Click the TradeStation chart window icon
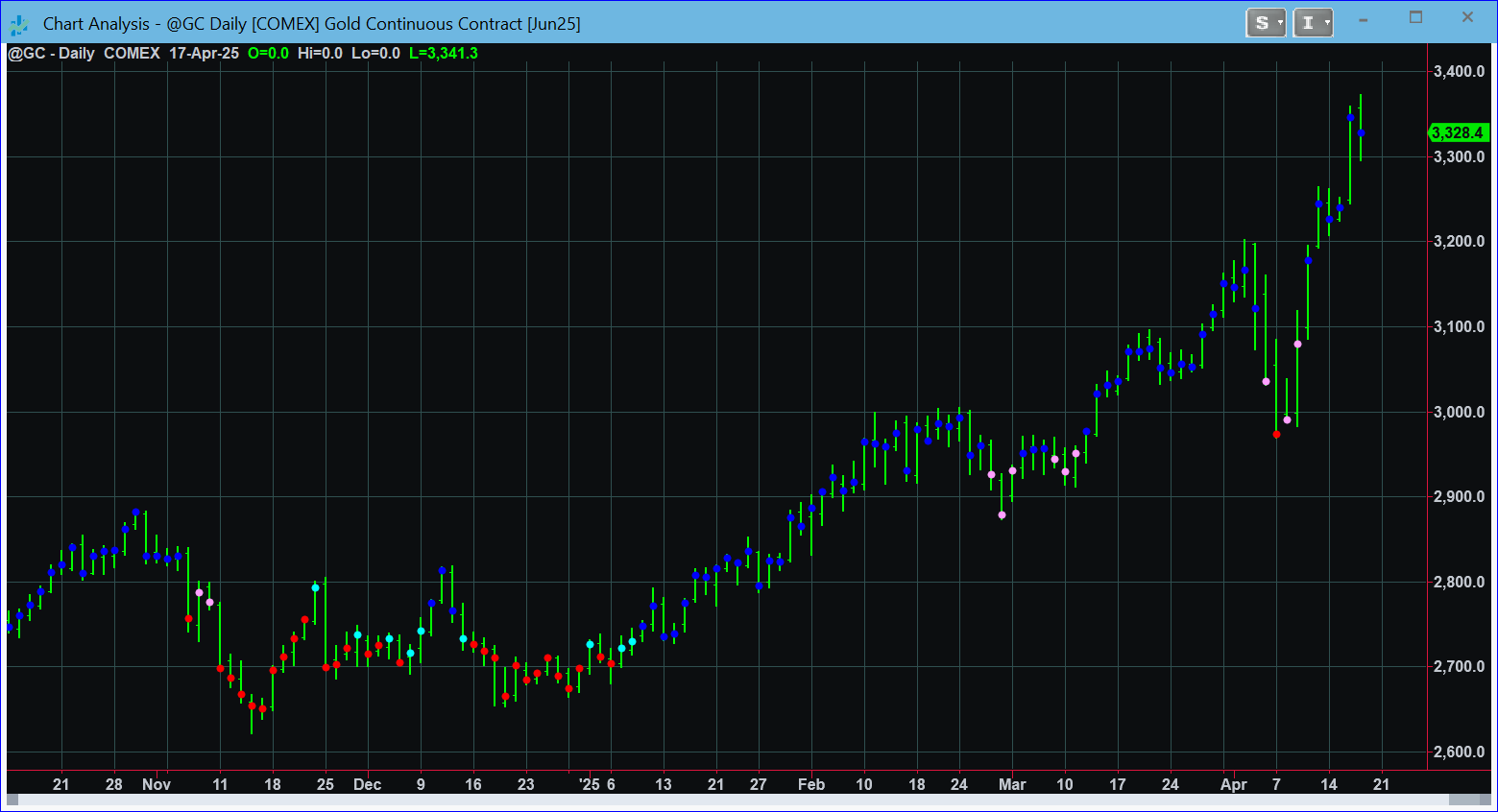This screenshot has width=1498, height=812. click(x=19, y=24)
